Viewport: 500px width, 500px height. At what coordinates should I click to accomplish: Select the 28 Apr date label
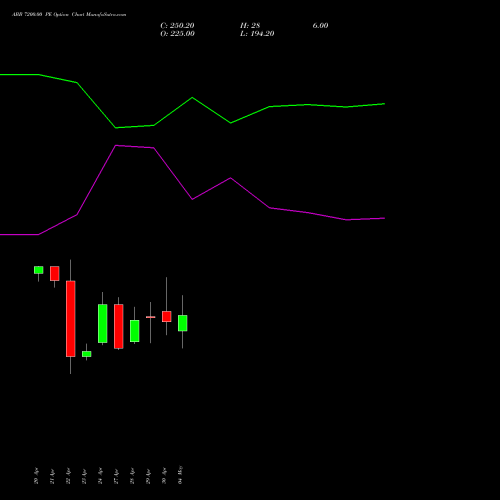coord(132,476)
